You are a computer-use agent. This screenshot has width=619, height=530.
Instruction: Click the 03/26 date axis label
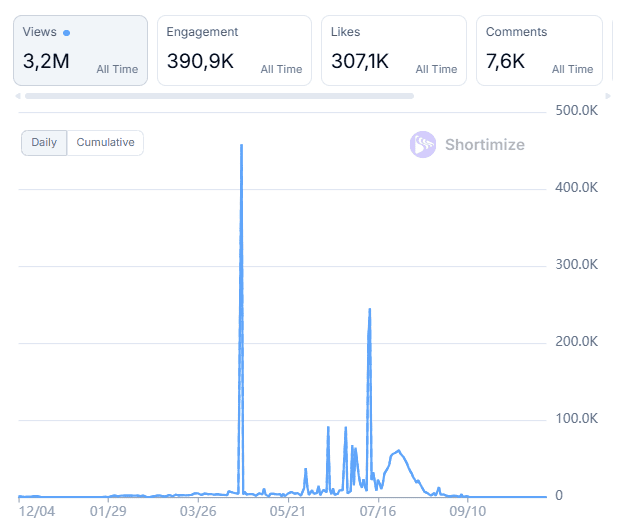[x=197, y=511]
